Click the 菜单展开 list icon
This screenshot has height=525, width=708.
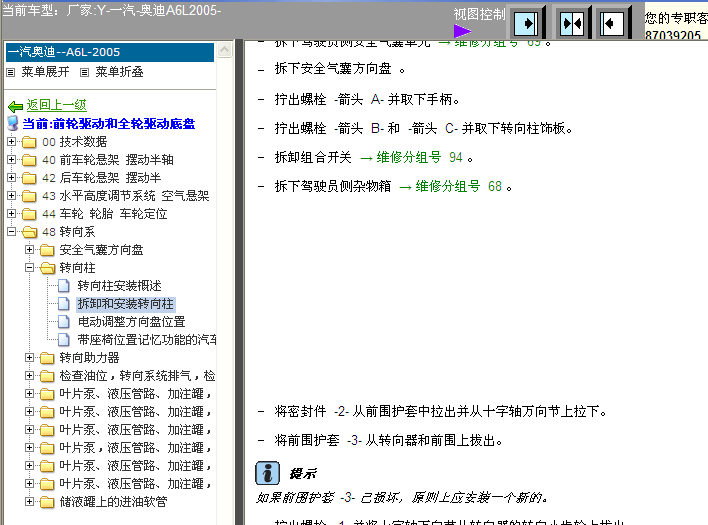click(x=11, y=72)
